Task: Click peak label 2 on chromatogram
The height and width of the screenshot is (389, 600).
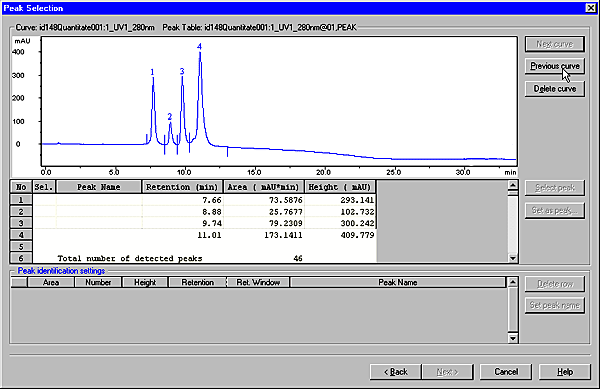Action: [x=170, y=117]
